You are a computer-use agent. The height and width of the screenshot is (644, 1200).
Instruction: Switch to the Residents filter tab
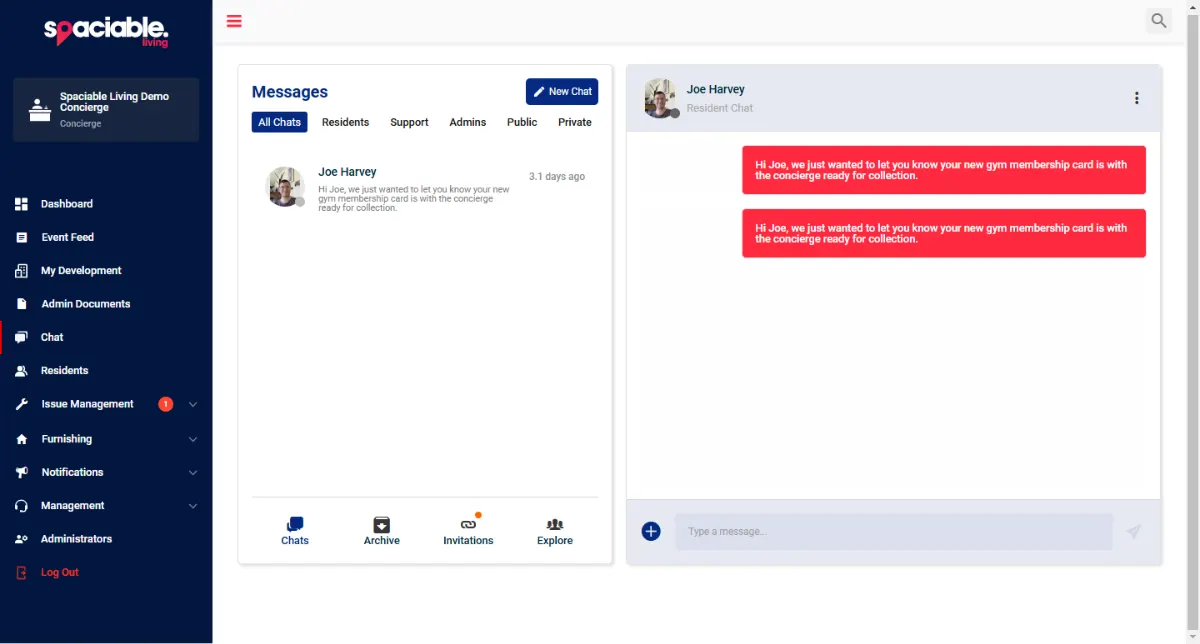tap(345, 122)
